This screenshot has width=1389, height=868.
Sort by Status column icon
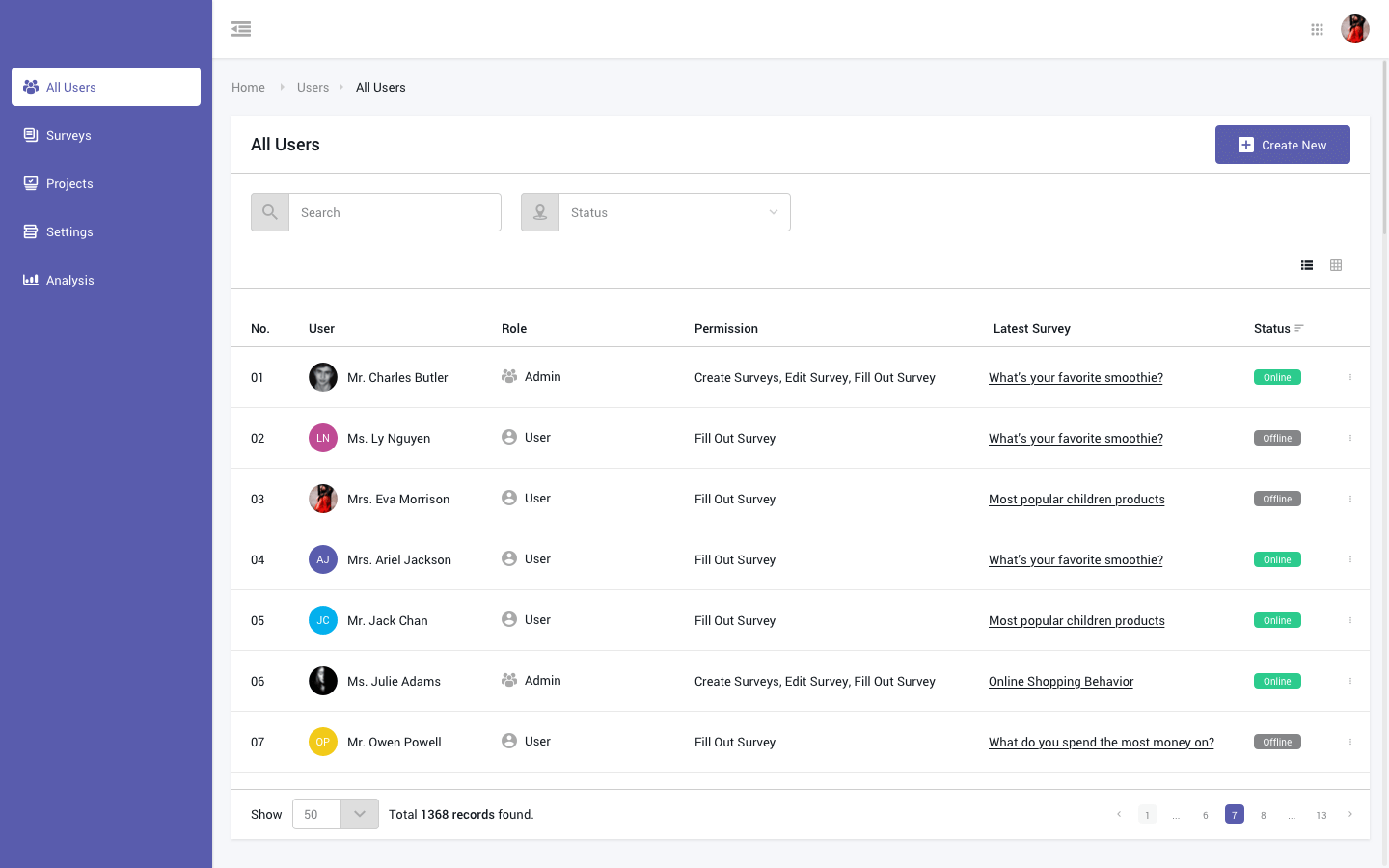tap(1299, 329)
